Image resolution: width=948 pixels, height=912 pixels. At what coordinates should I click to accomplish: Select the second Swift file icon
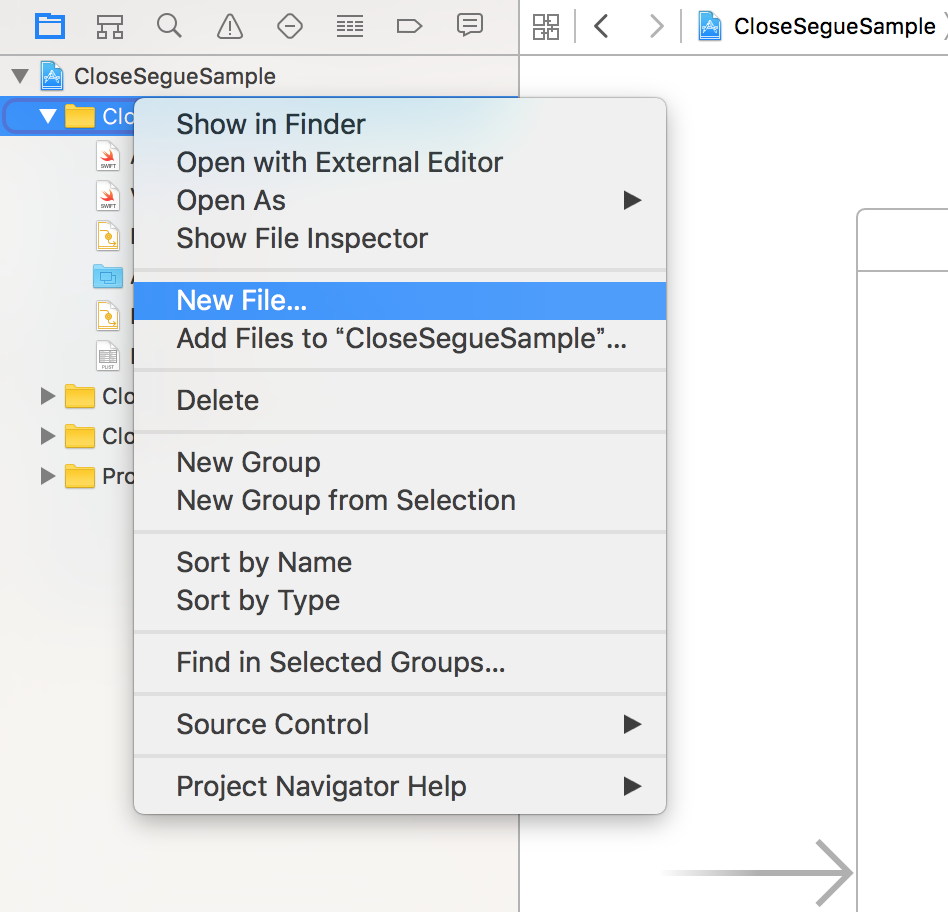point(108,196)
